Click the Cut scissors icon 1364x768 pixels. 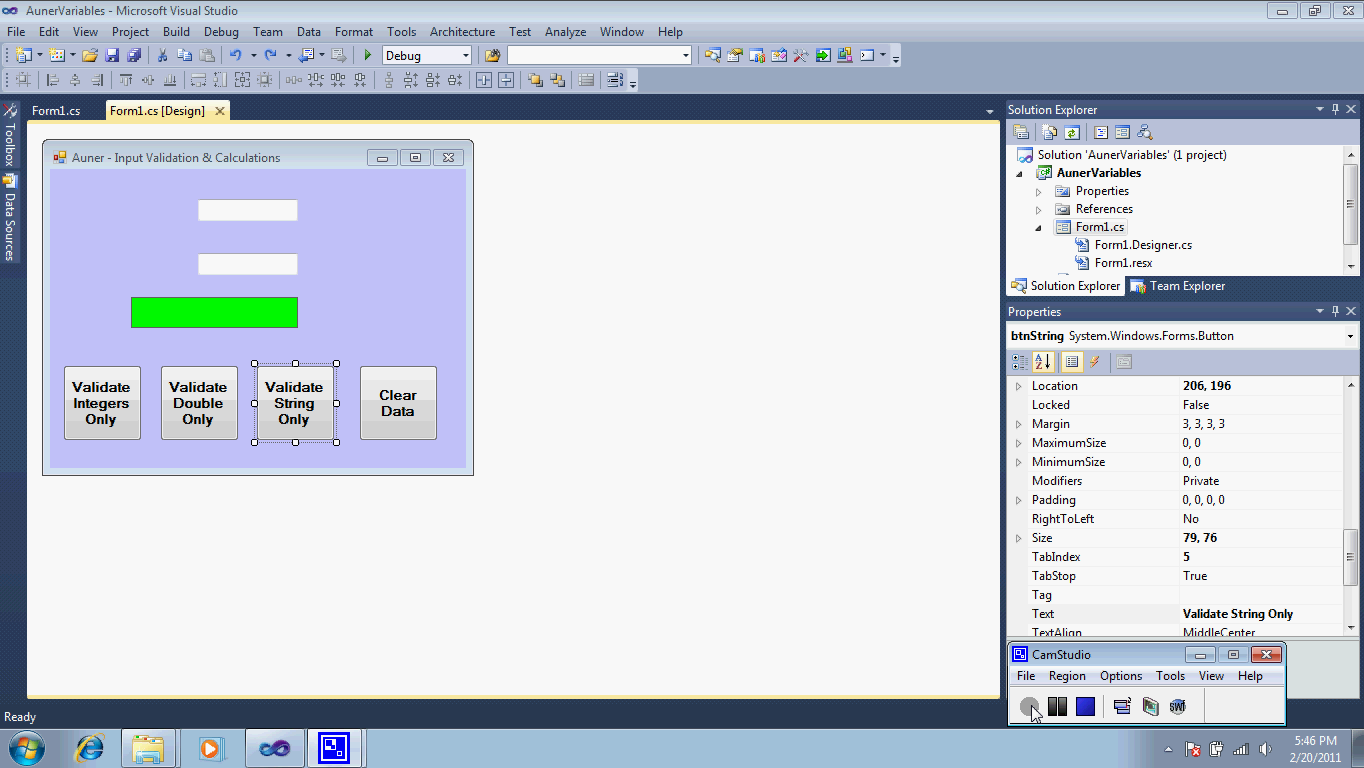coord(162,56)
